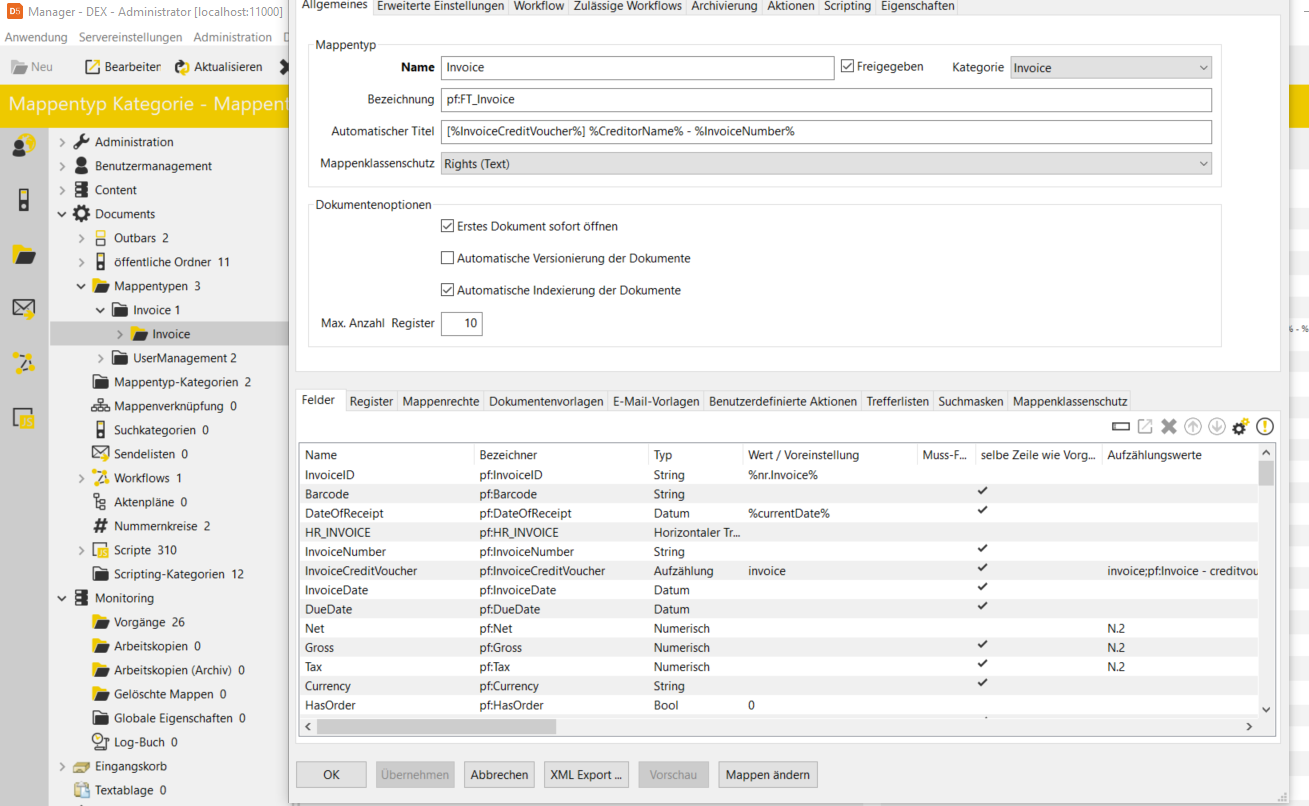Click the Aktualisieren toolbar button
Image resolution: width=1309 pixels, height=806 pixels.
(218, 67)
